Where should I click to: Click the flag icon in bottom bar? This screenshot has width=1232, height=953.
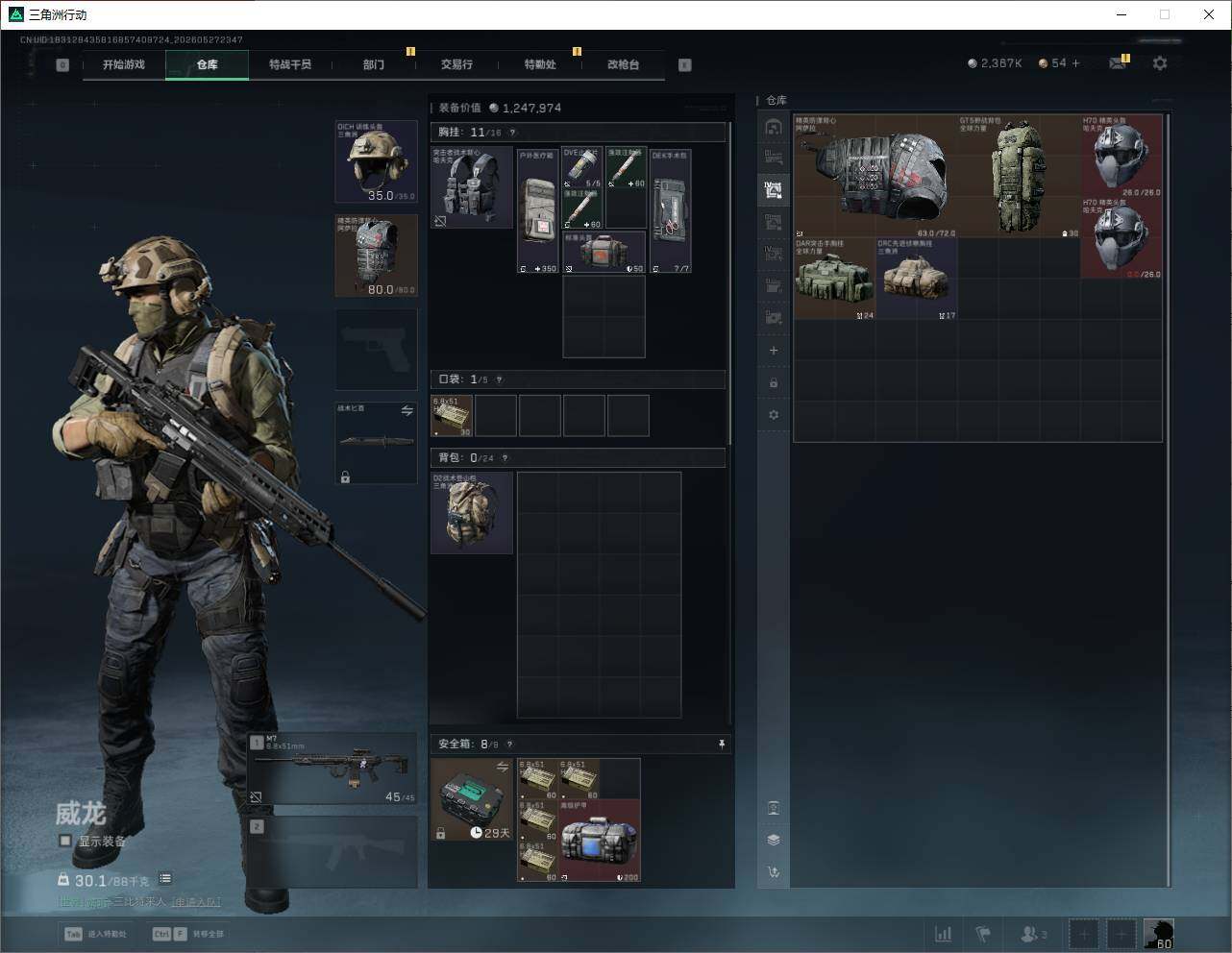point(983,934)
